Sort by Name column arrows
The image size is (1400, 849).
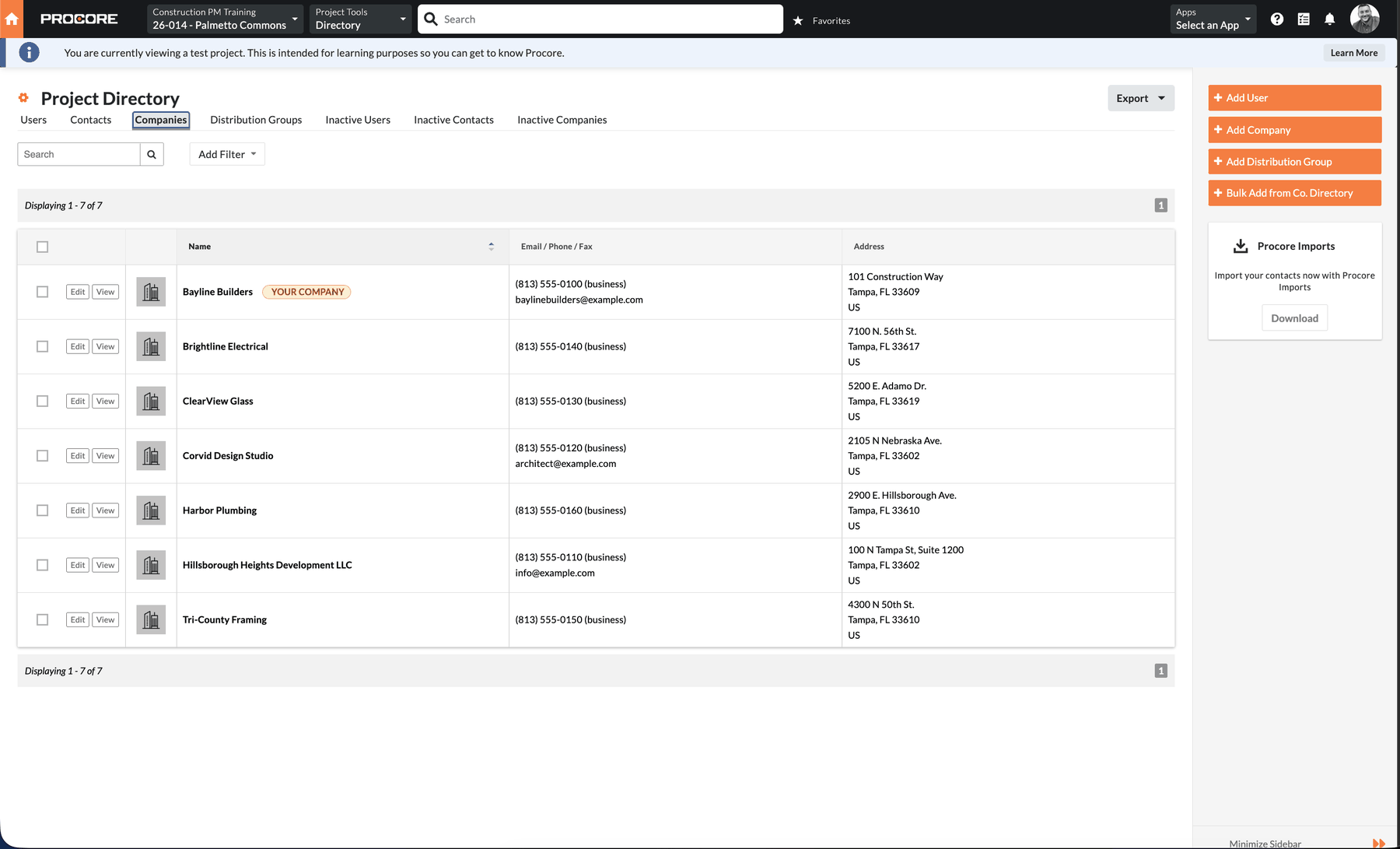click(491, 247)
